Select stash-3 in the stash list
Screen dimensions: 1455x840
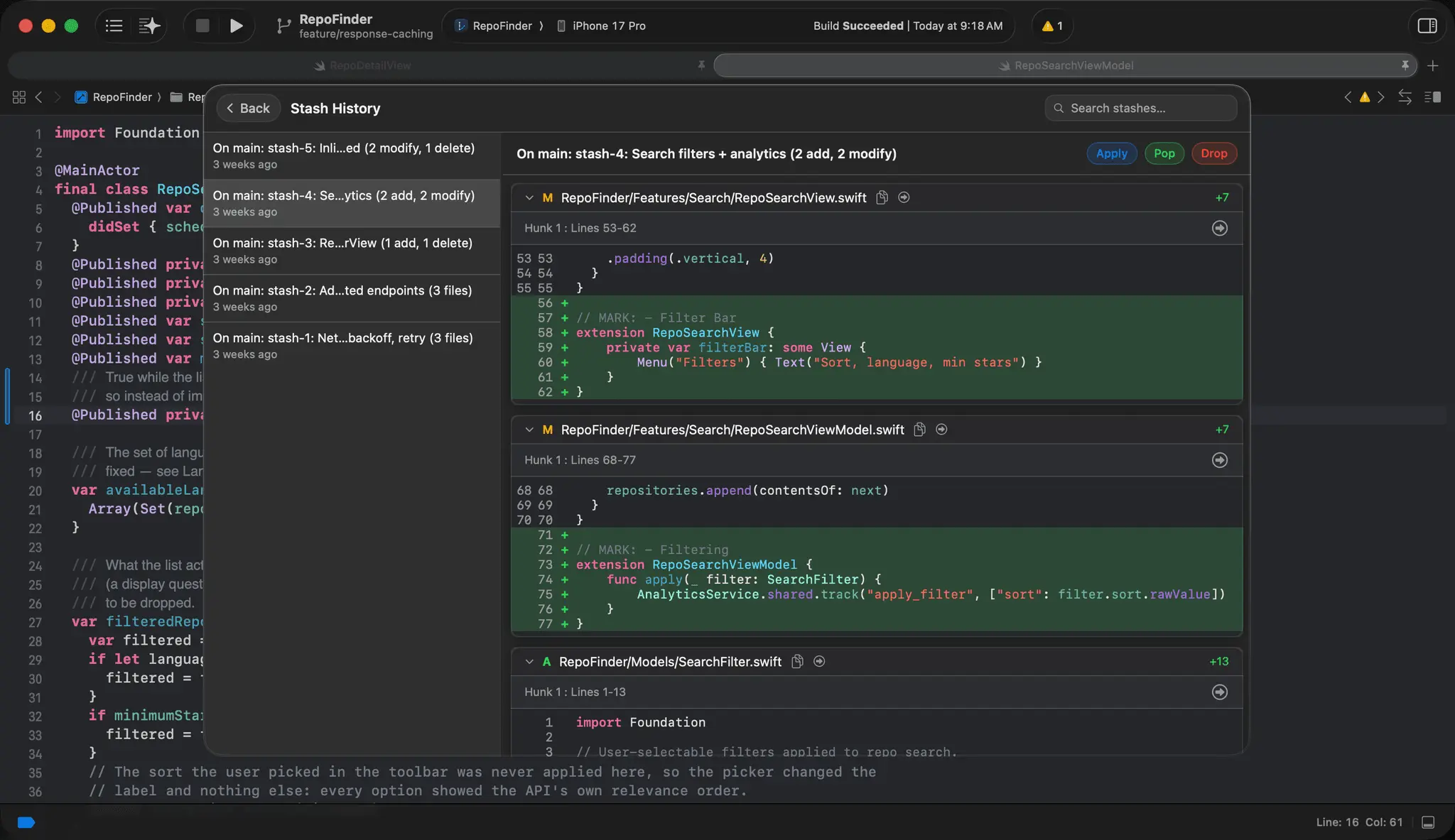pyautogui.click(x=352, y=251)
